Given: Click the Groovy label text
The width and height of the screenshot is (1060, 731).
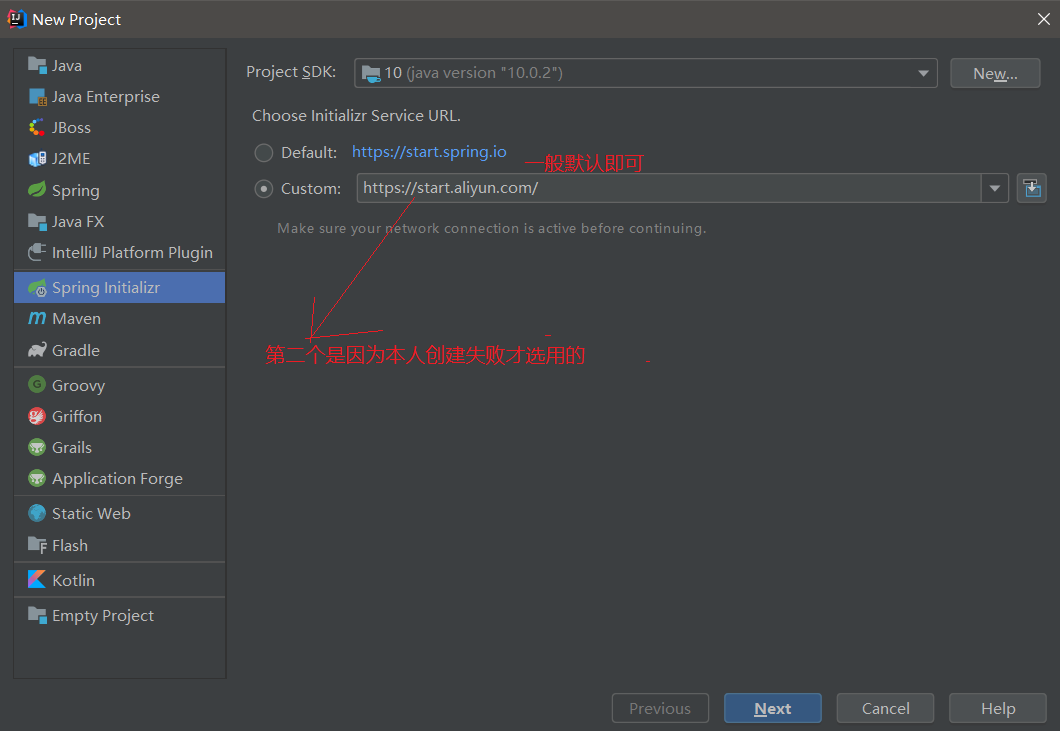Looking at the screenshot, I should coord(78,385).
